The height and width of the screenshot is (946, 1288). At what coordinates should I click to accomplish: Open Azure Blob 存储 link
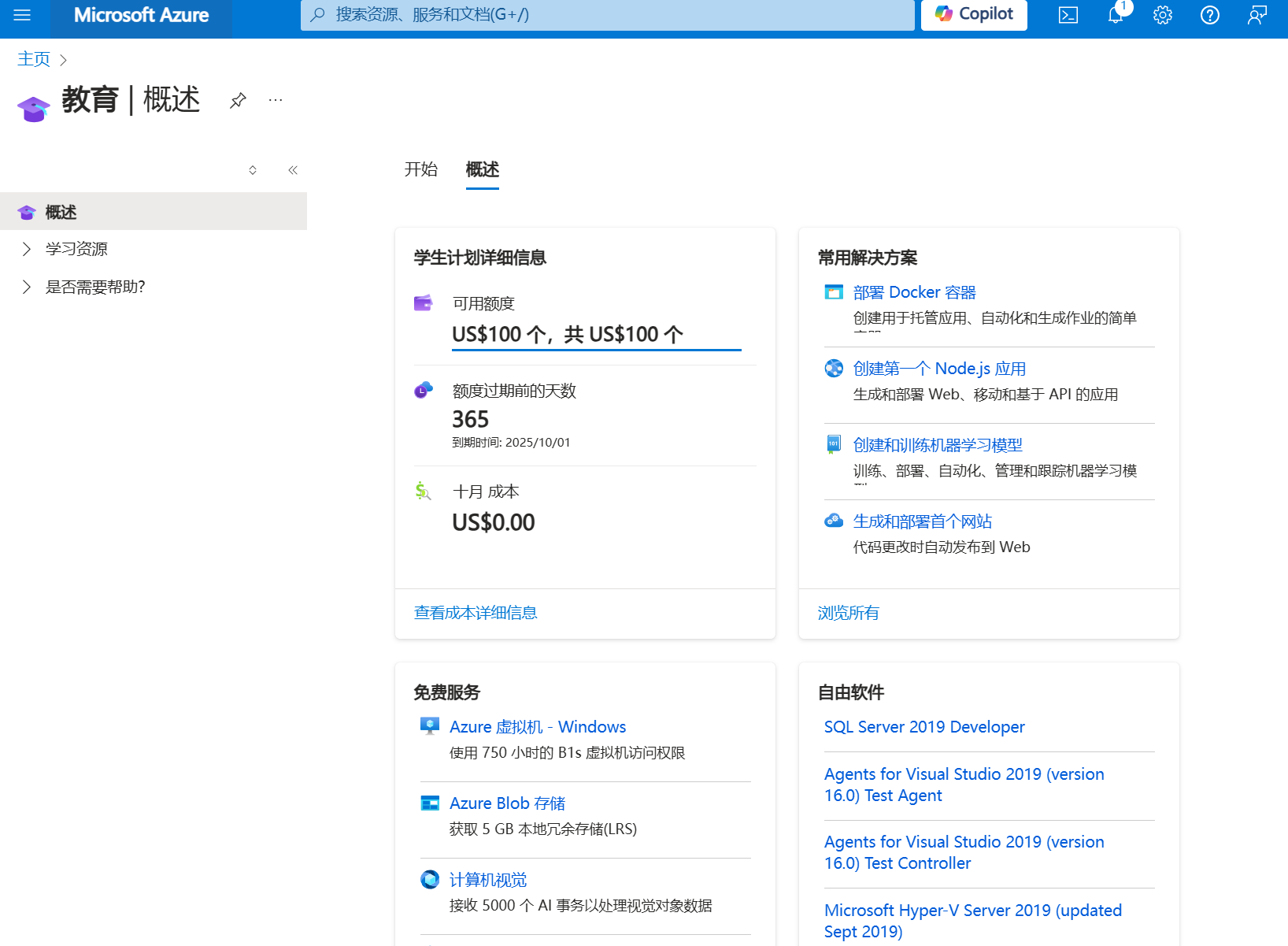click(x=507, y=803)
